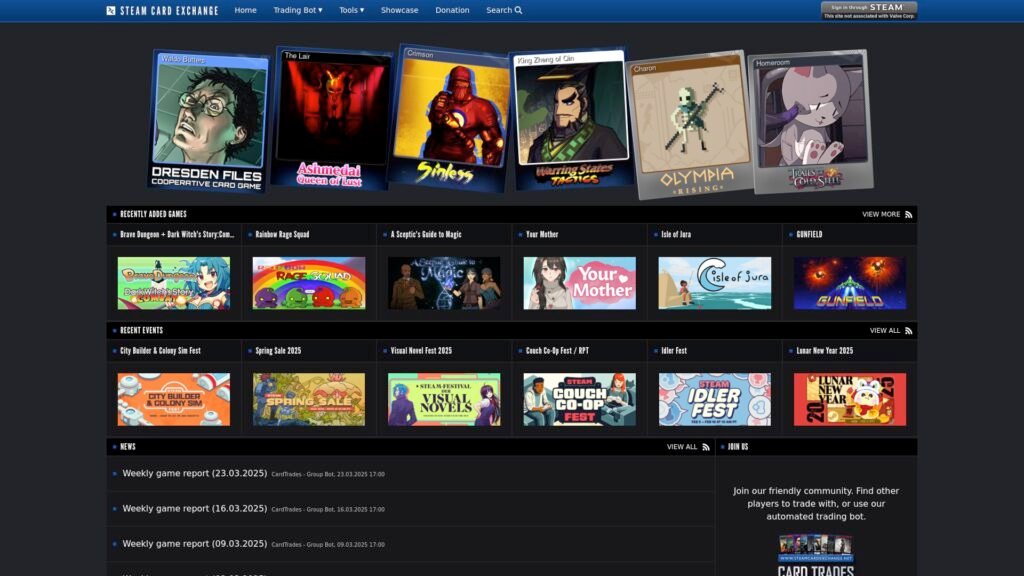Open the Rainbow Rage Squad banner
Image resolution: width=1024 pixels, height=576 pixels.
coord(309,283)
